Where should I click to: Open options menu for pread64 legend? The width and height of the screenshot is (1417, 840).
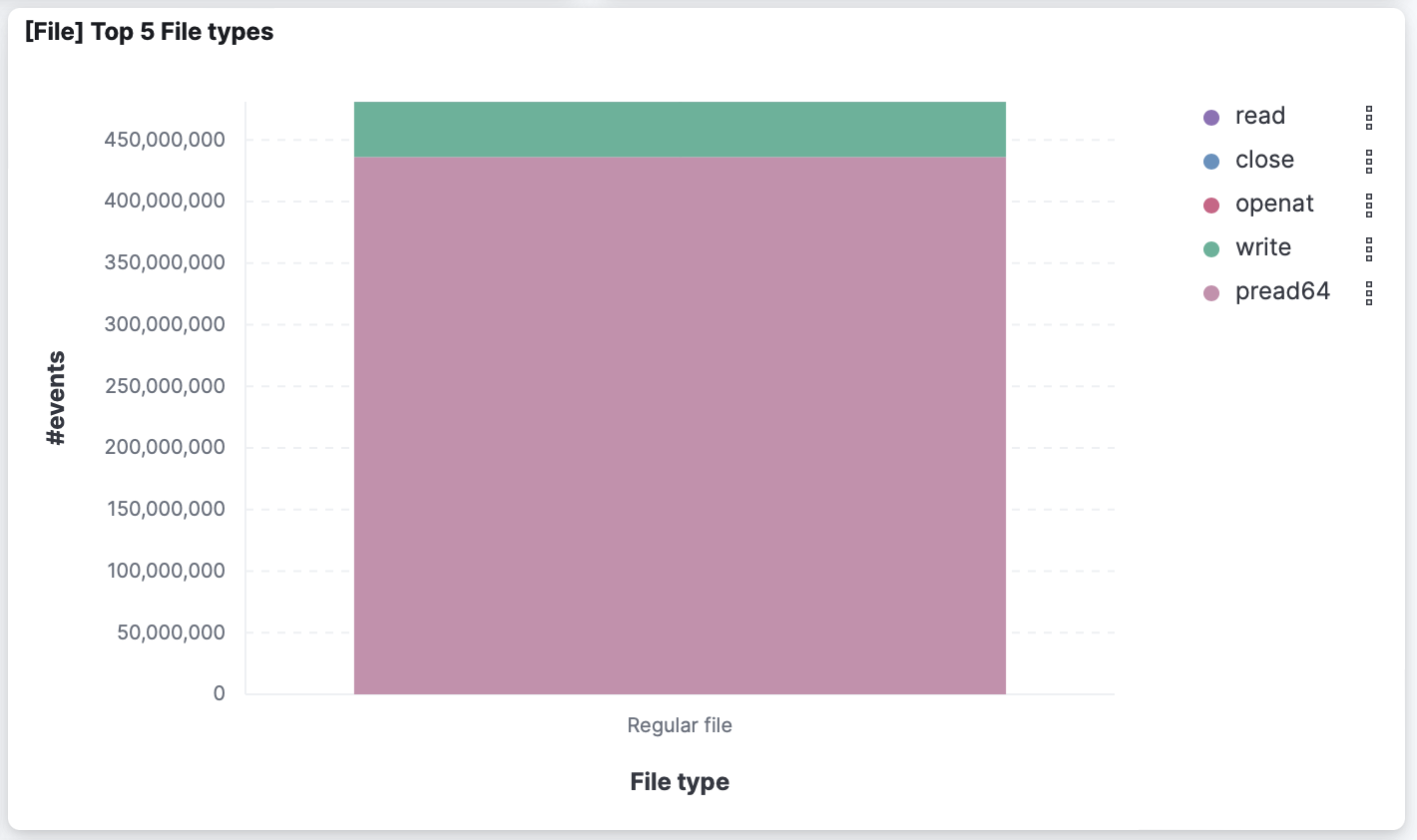pyautogui.click(x=1369, y=292)
